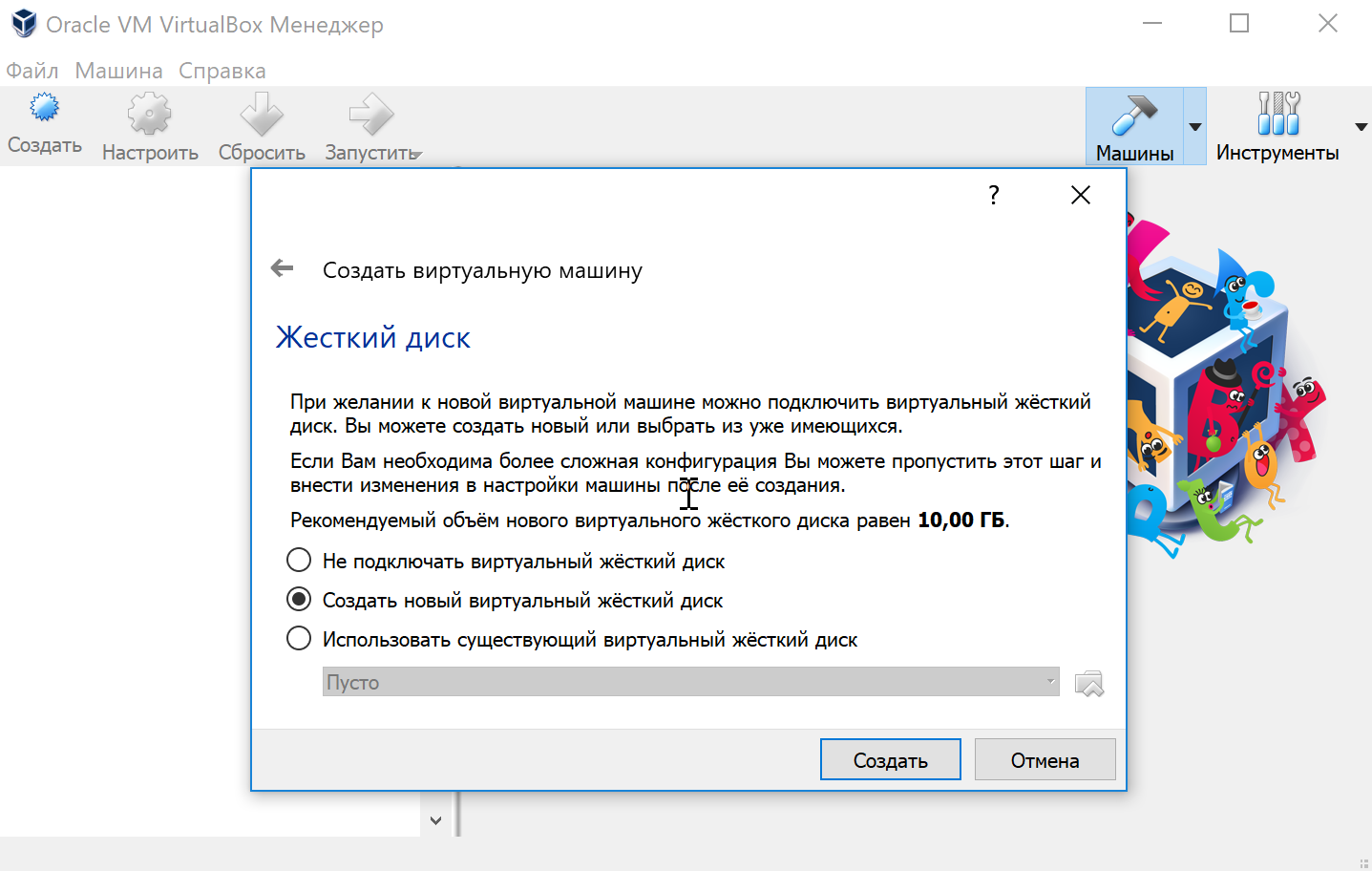Open the Машина menu
The width and height of the screenshot is (1372, 871).
pos(116,71)
